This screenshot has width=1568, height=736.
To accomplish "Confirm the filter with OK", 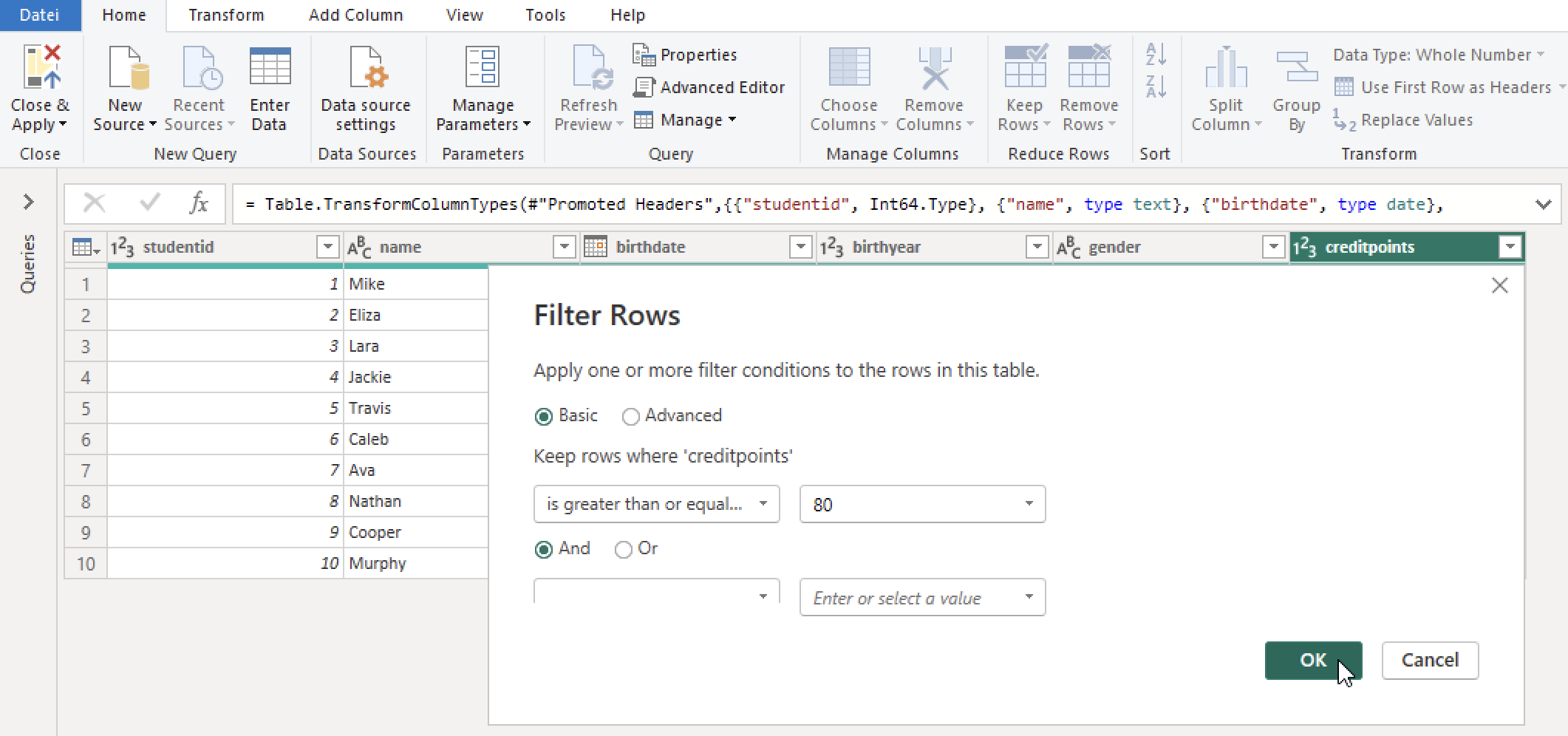I will tap(1313, 660).
